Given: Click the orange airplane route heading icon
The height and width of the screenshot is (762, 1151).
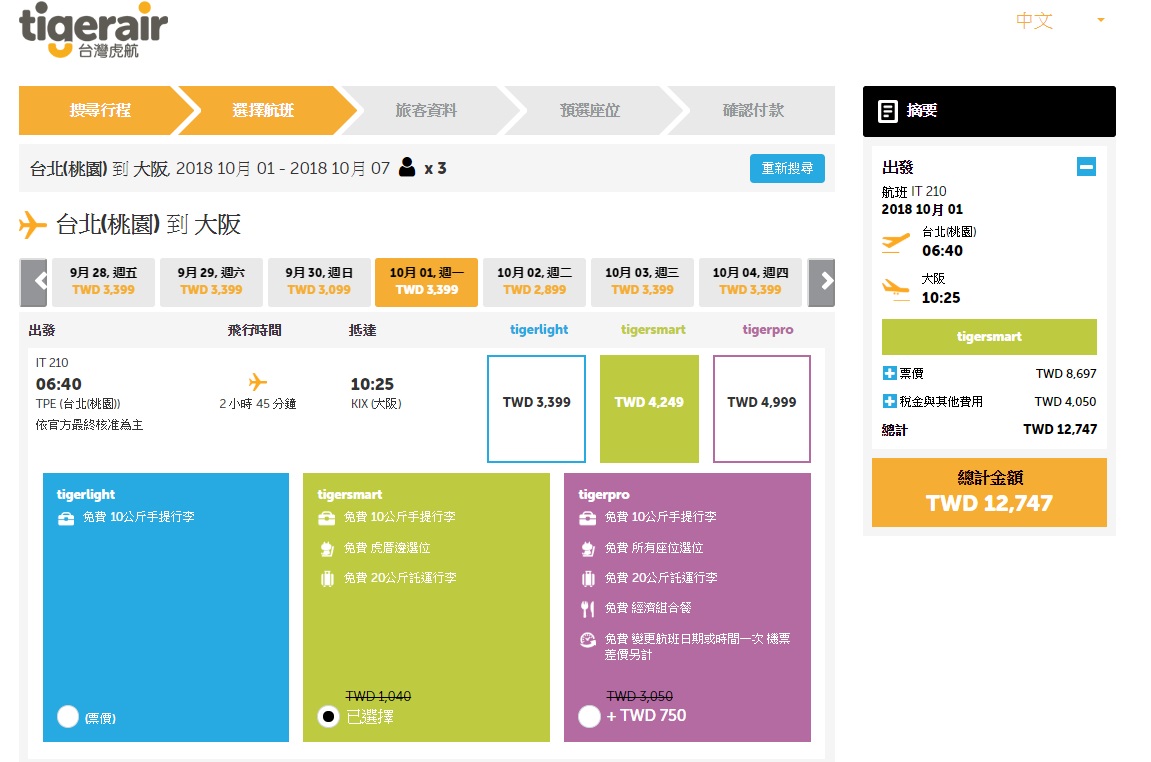Looking at the screenshot, I should coord(33,225).
